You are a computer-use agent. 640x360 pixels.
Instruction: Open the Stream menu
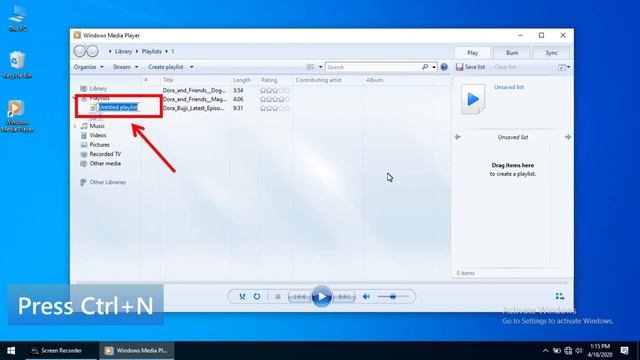(x=125, y=67)
